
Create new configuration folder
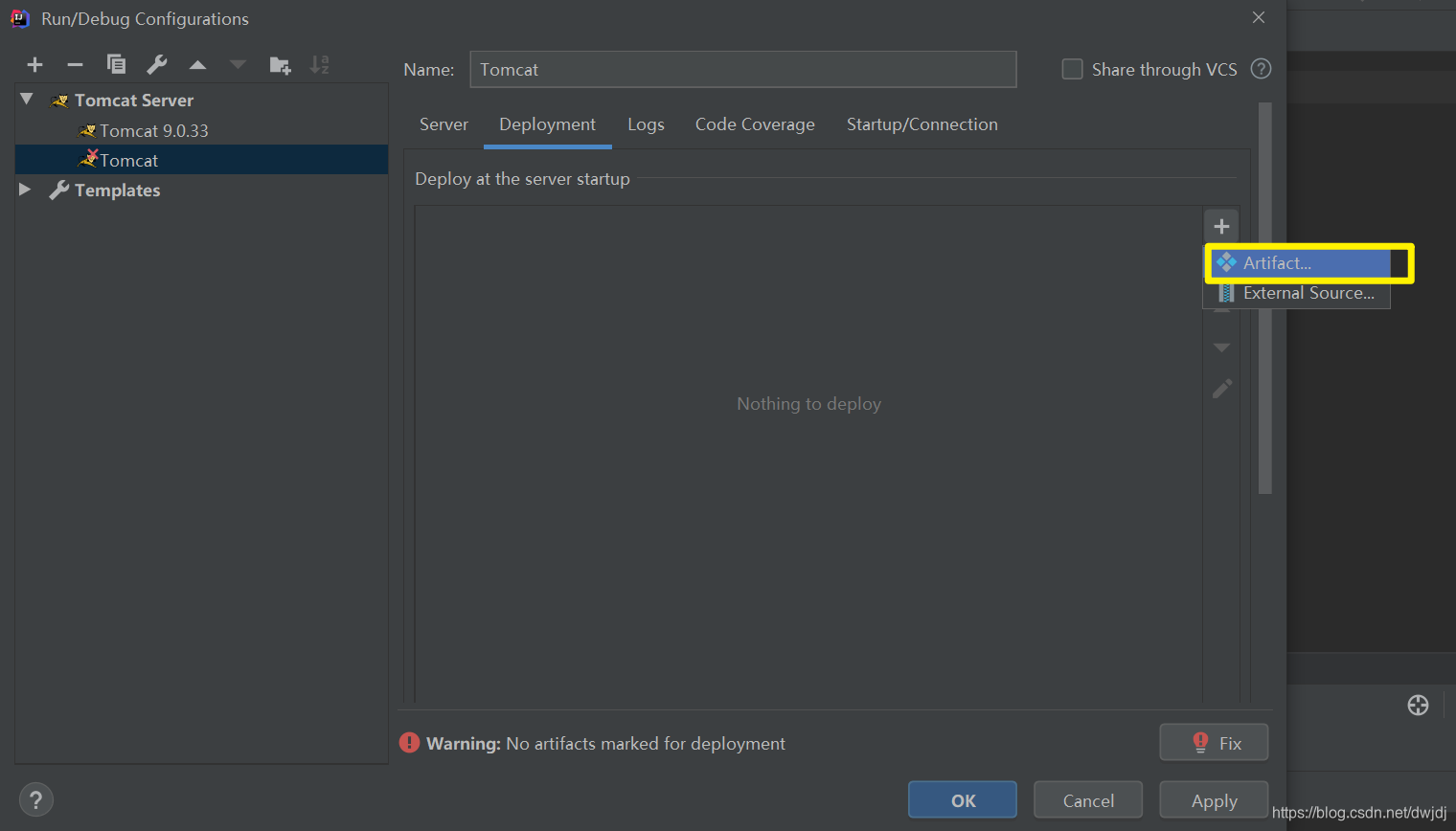pos(280,65)
